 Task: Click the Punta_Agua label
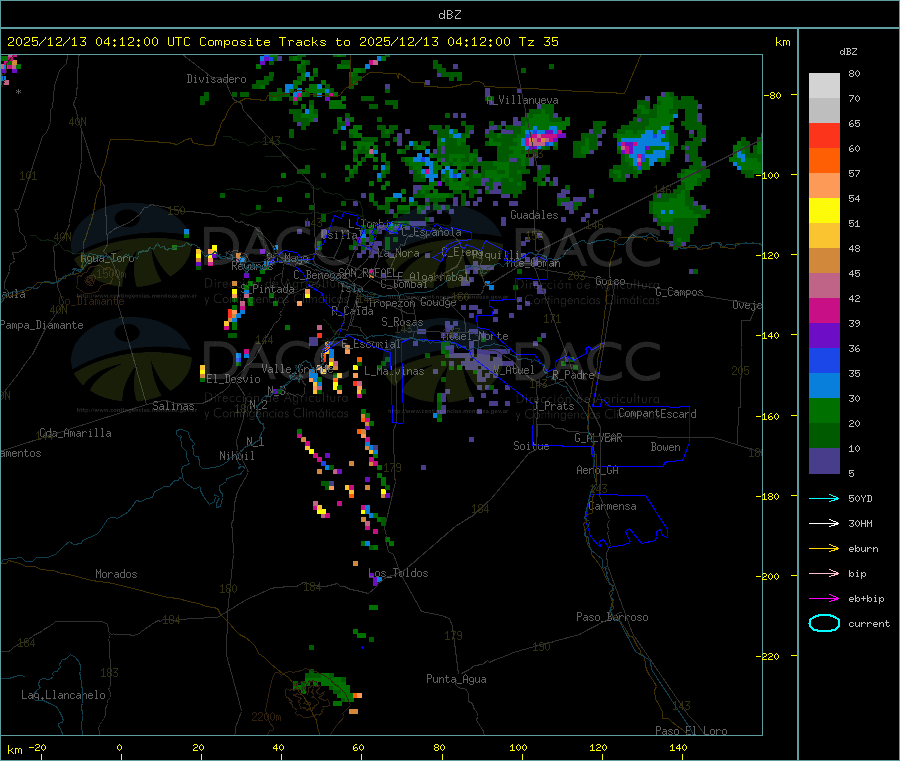click(x=456, y=679)
